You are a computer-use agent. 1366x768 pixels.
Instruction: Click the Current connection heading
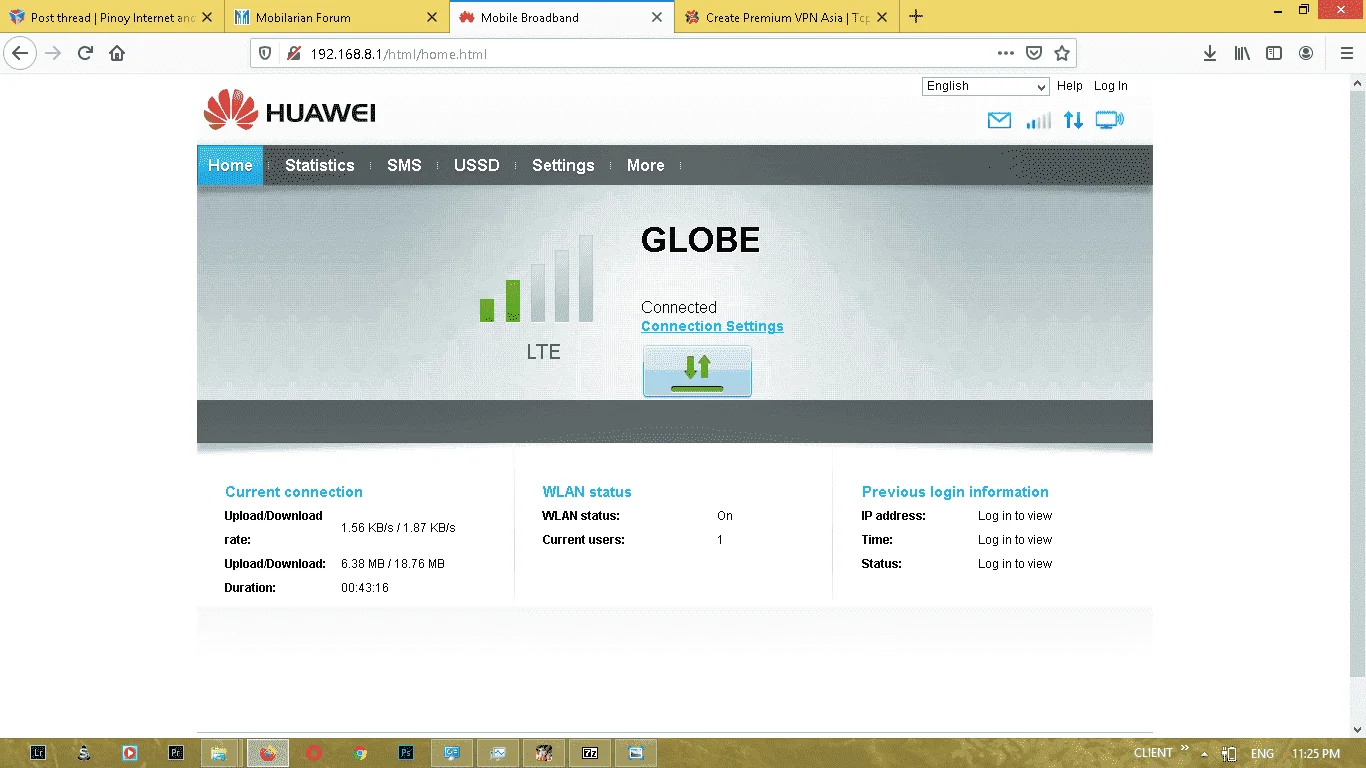click(x=294, y=492)
